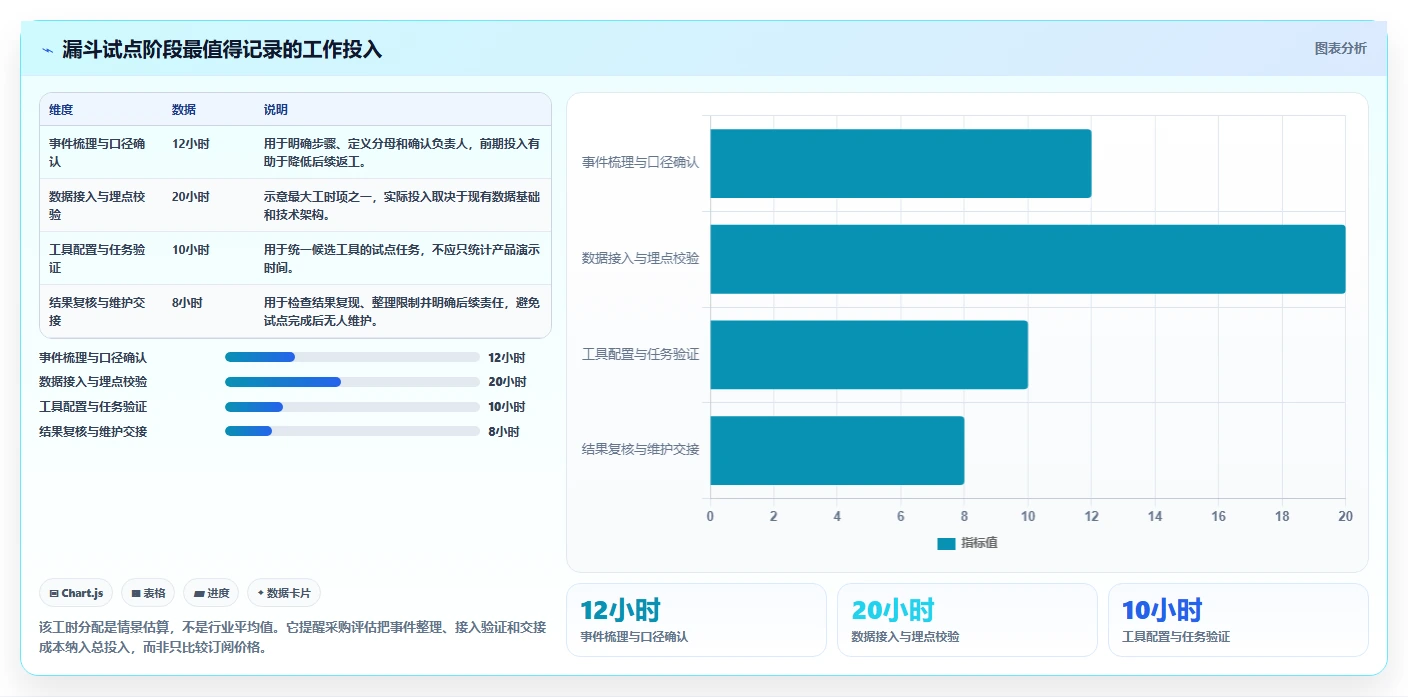1408x697 pixels.
Task: Click the description starting 用于检查结果复现 in the table
Action: 402,311
